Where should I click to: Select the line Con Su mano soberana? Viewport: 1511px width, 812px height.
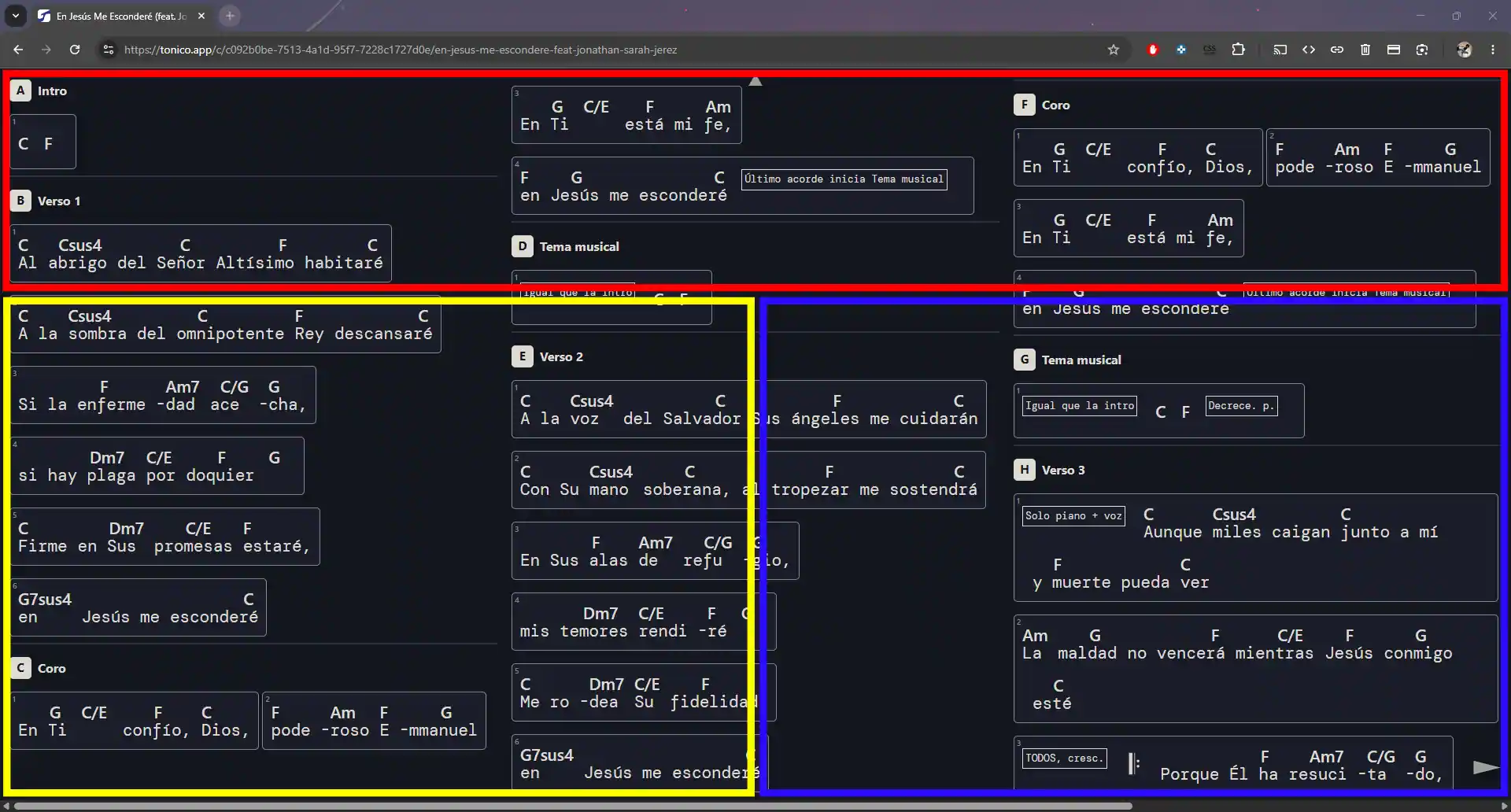(x=748, y=480)
